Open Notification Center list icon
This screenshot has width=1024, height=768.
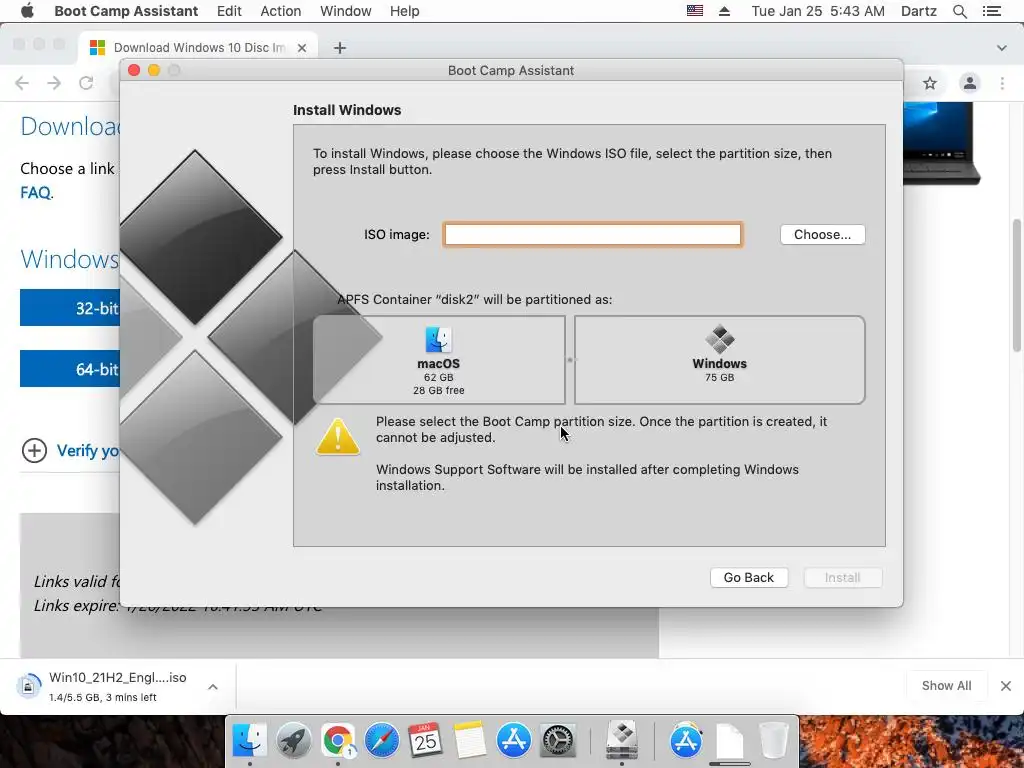tap(992, 11)
